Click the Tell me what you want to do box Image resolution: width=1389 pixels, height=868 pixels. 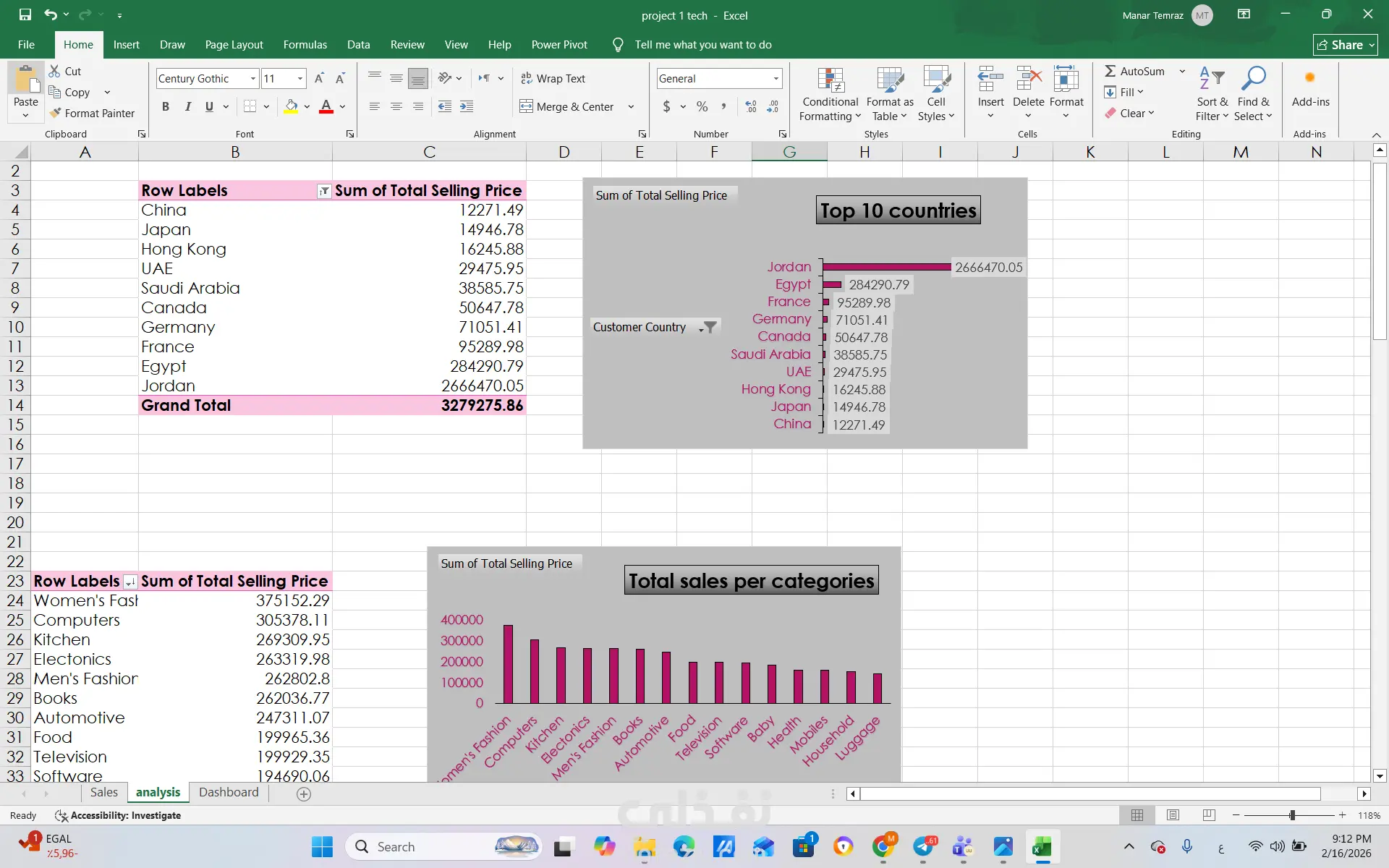pos(702,45)
